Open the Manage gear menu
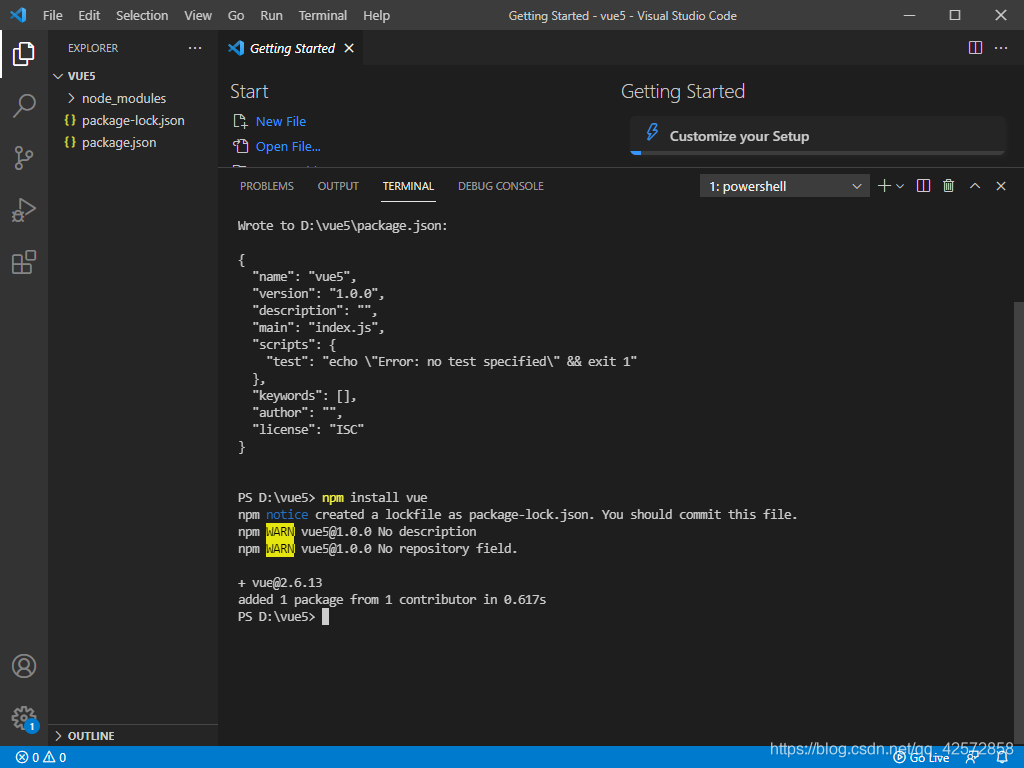This screenshot has width=1024, height=768. pyautogui.click(x=24, y=718)
